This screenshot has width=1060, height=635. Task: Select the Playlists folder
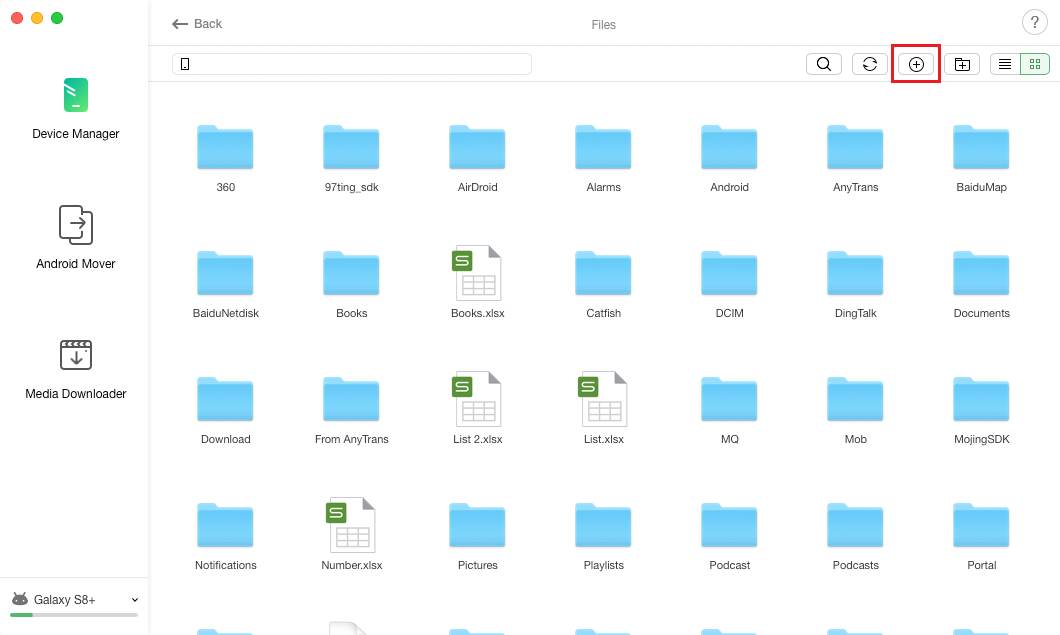603,525
